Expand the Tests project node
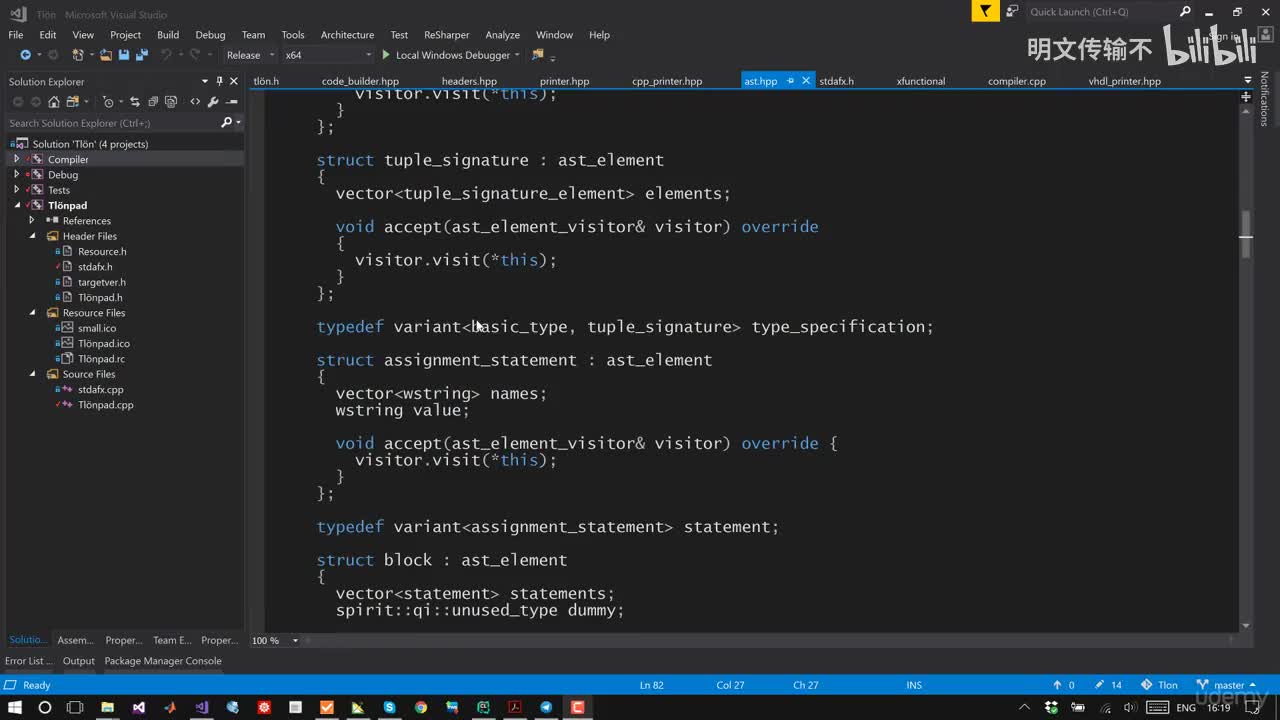The height and width of the screenshot is (720, 1280). tap(16, 190)
